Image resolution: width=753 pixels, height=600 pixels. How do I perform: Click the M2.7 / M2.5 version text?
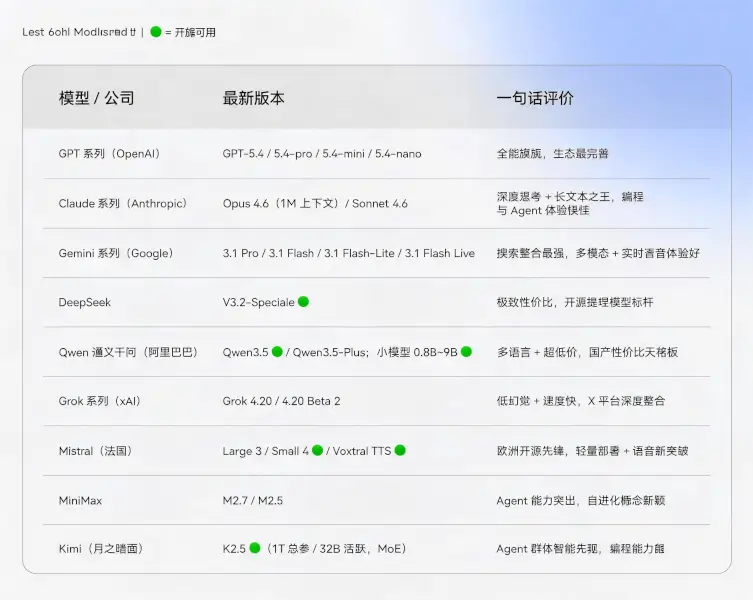point(253,501)
